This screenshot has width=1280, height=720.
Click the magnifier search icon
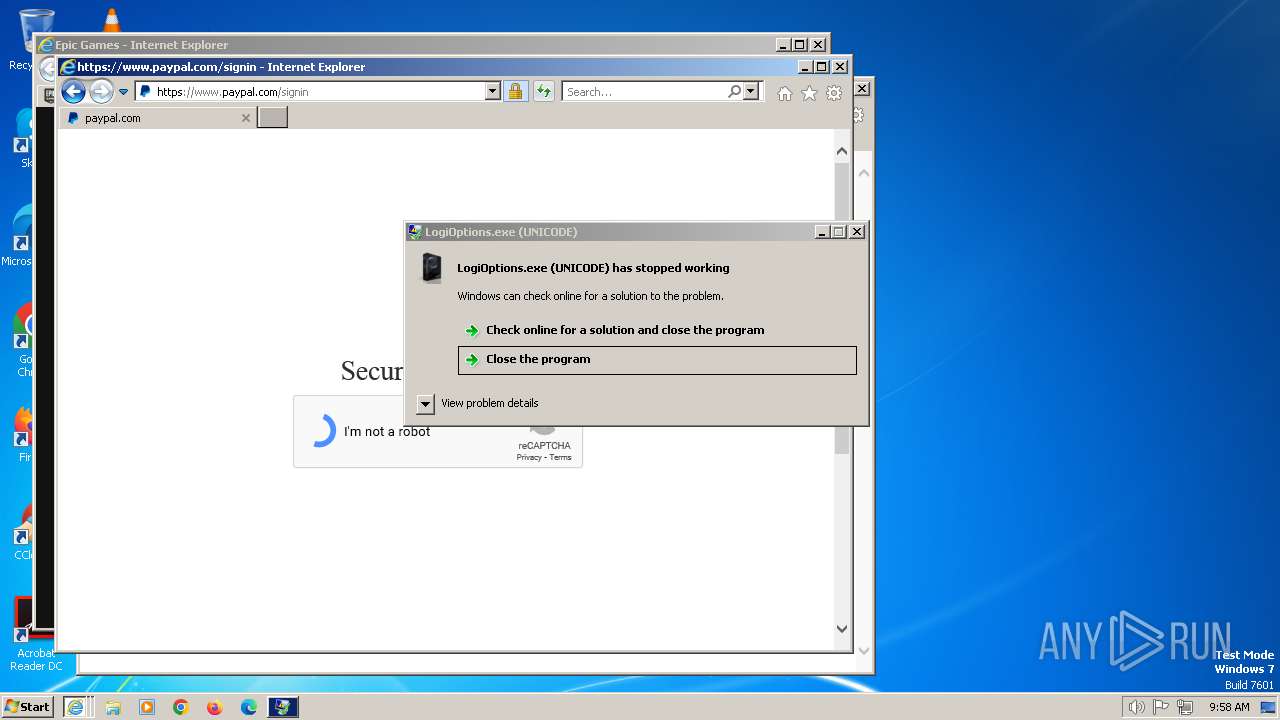735,92
